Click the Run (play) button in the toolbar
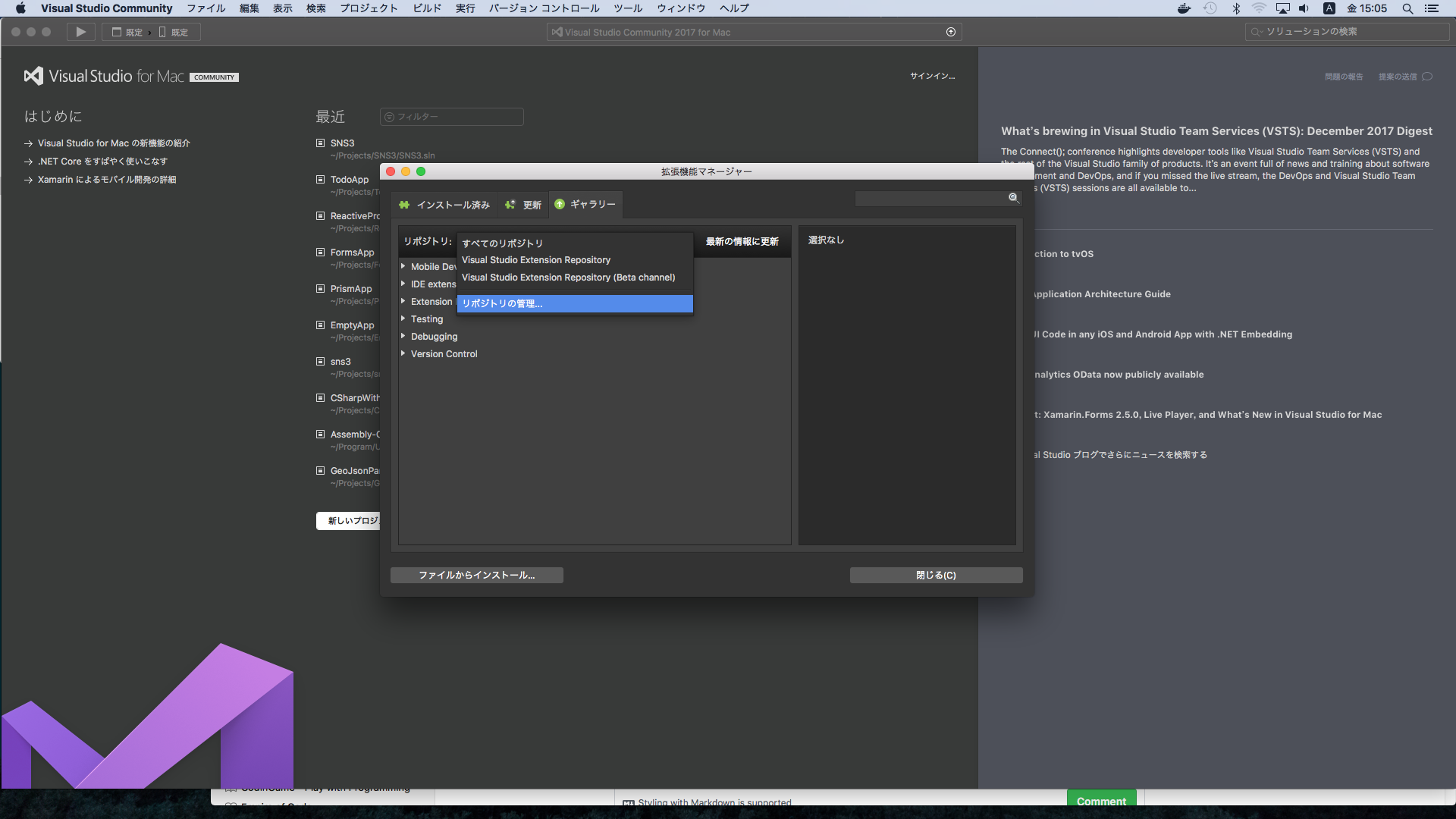This screenshot has width=1456, height=819. [80, 32]
